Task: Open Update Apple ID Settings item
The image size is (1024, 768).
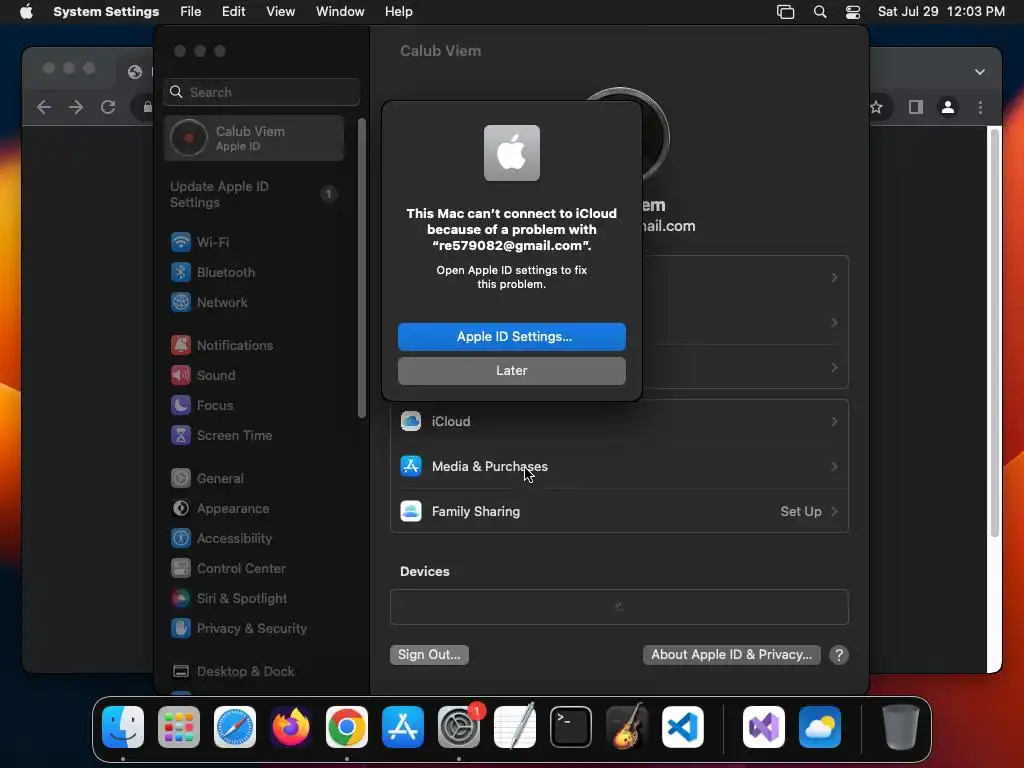Action: coord(254,195)
